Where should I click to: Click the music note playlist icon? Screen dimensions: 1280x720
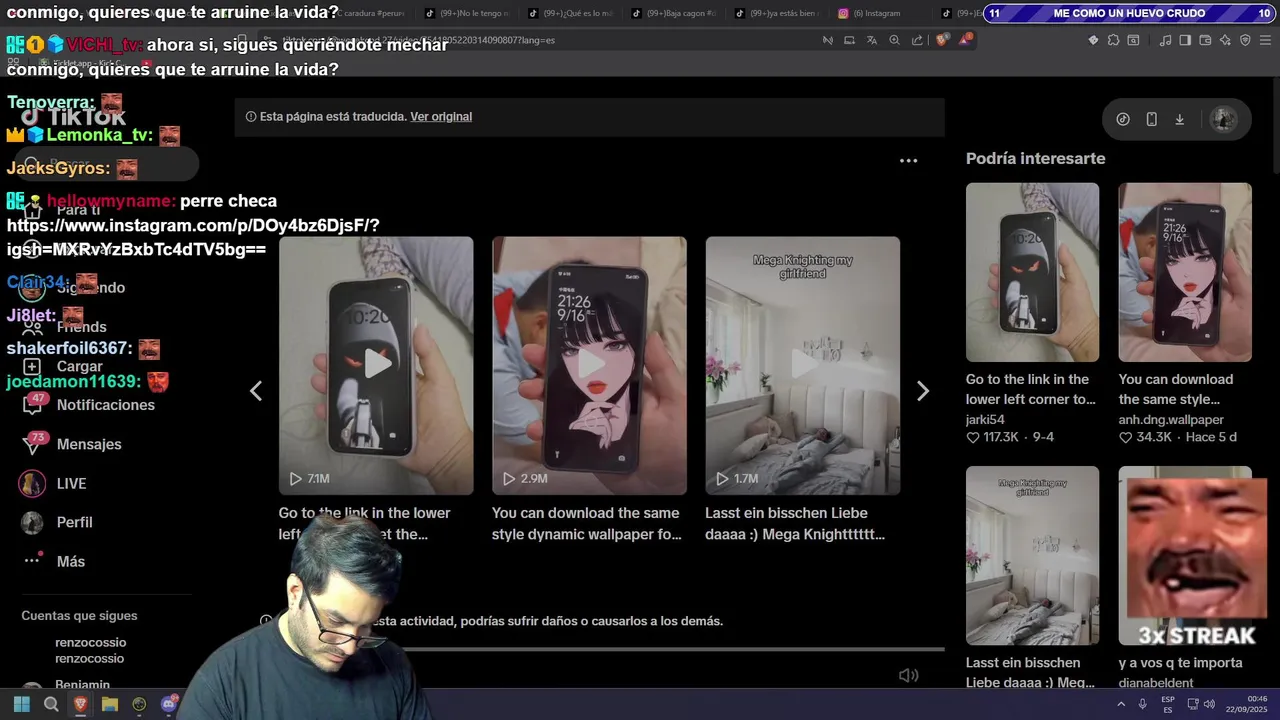[x=1165, y=40]
